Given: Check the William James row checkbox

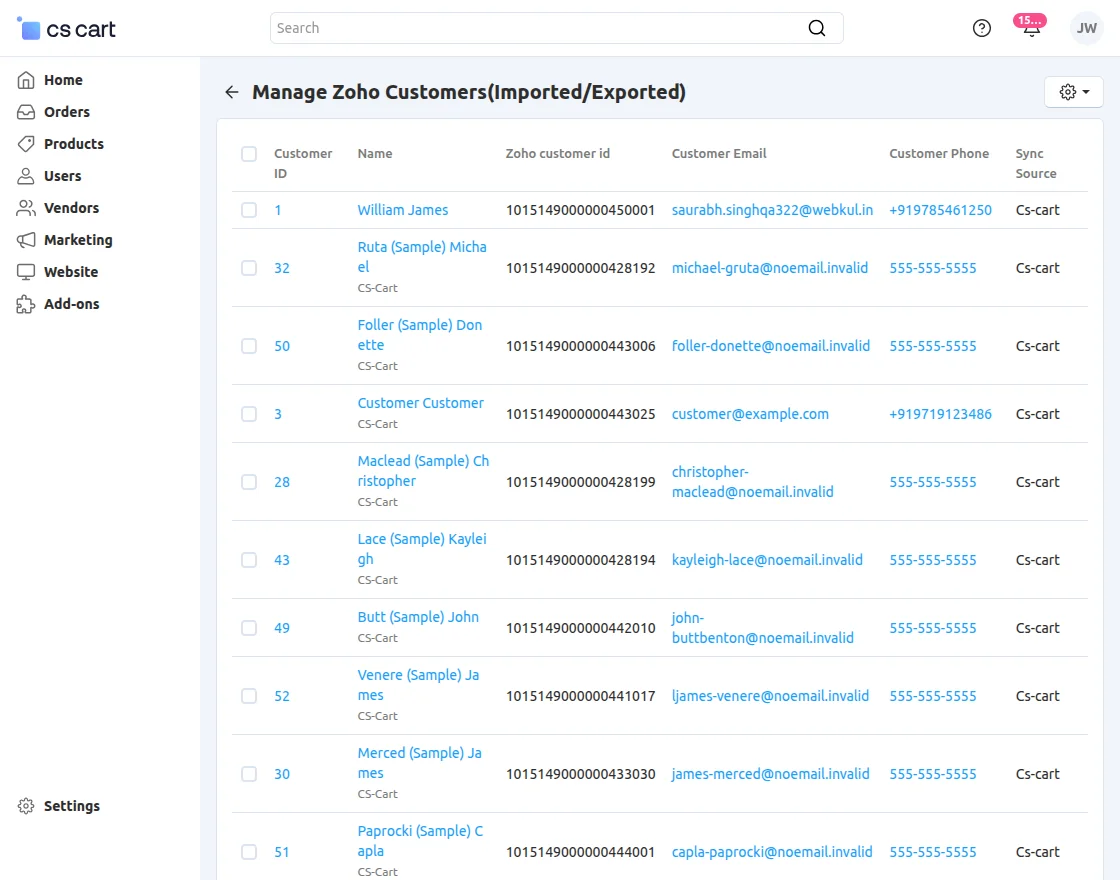Looking at the screenshot, I should point(249,210).
